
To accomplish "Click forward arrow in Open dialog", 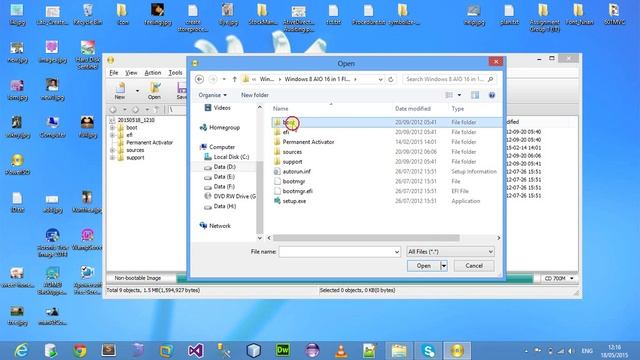I will point(213,79).
